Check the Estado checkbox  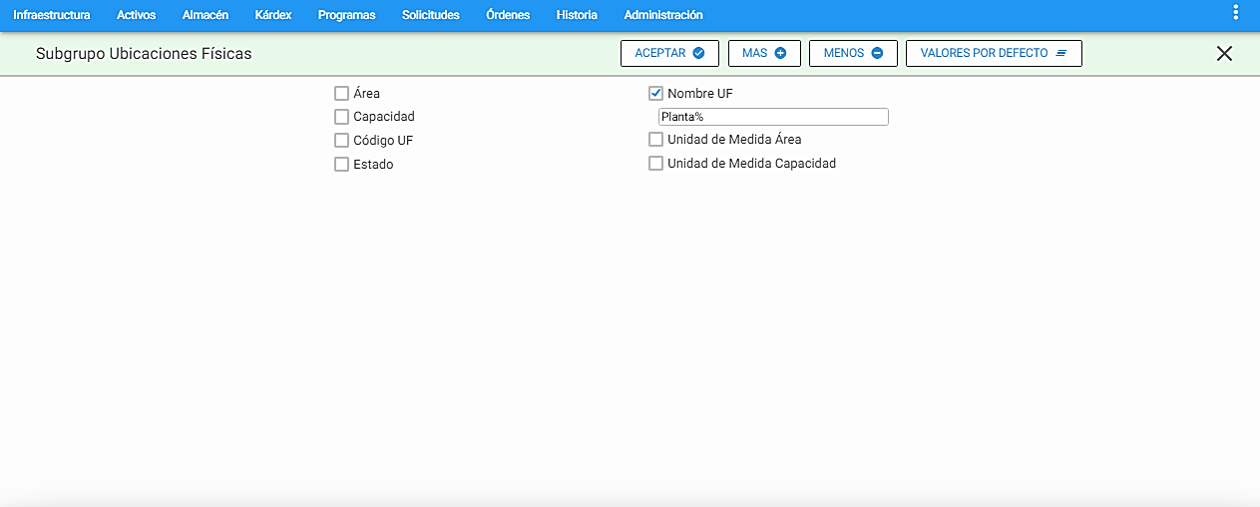[342, 164]
